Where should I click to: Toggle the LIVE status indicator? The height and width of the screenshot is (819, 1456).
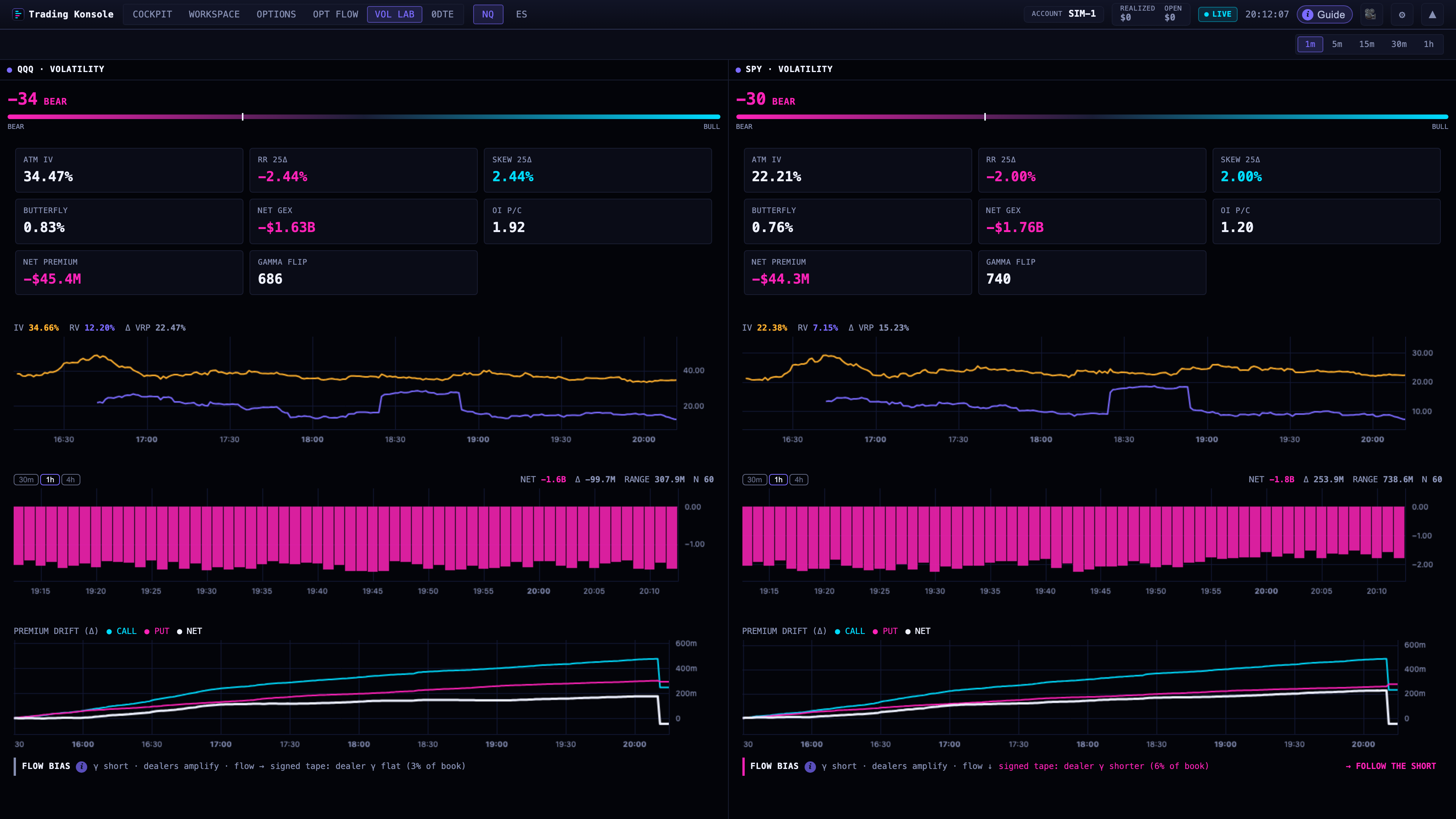(1218, 14)
